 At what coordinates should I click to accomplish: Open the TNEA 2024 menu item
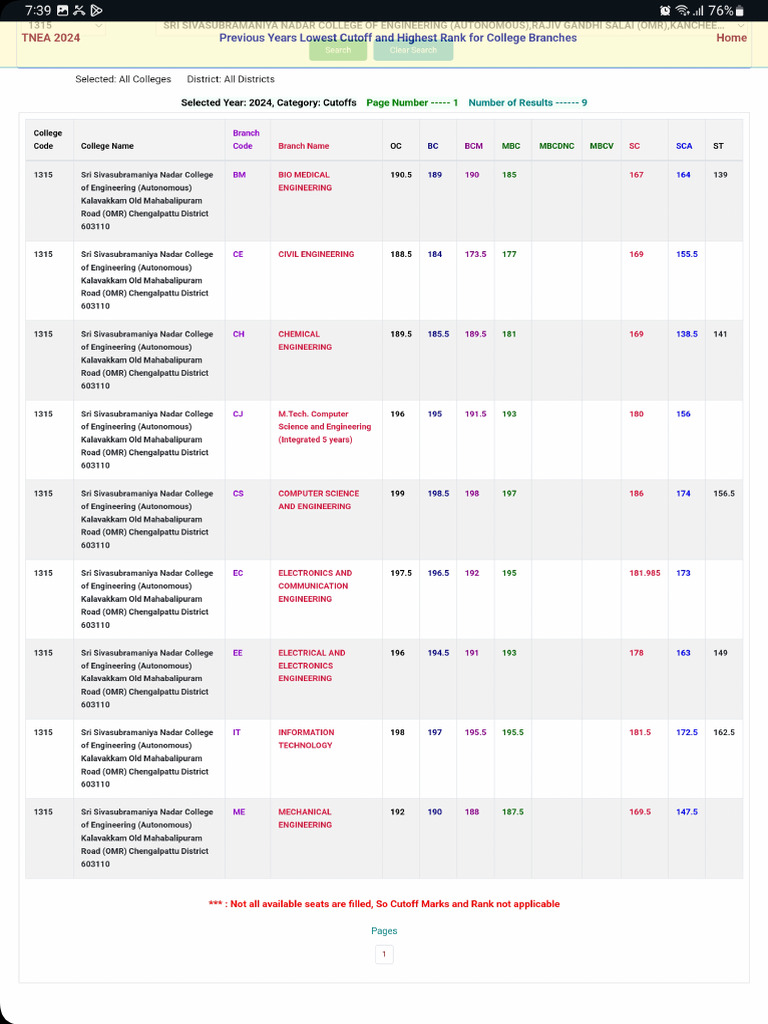point(50,38)
